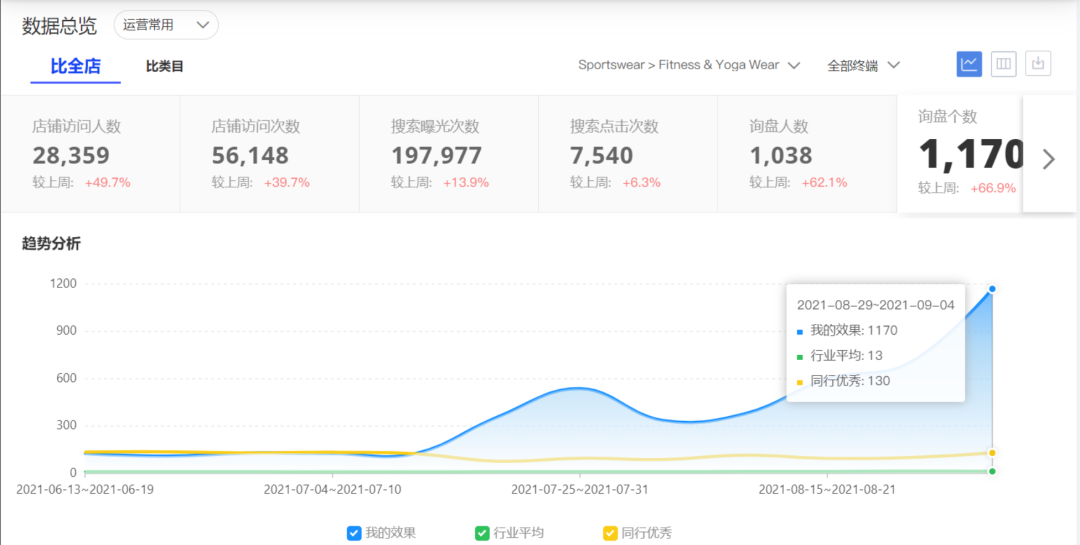Click the download data icon
The image size is (1080, 545).
click(x=1038, y=64)
